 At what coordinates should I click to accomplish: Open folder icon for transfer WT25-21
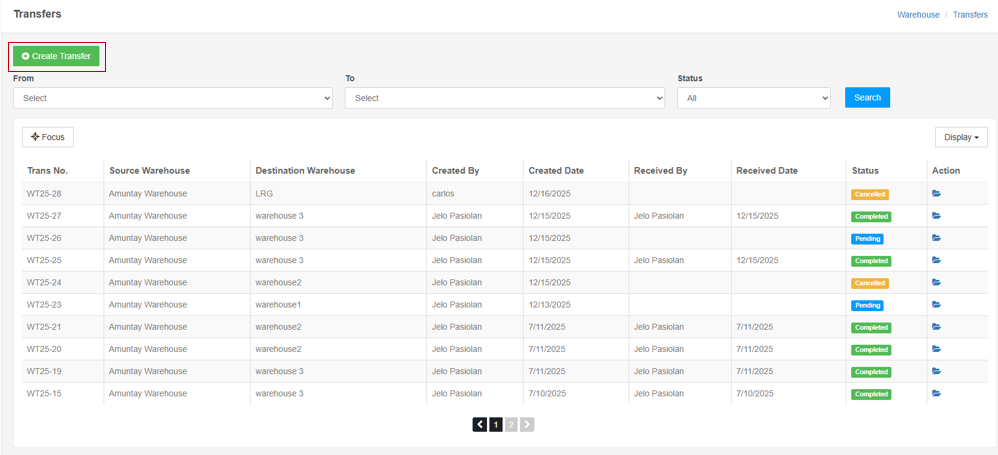937,327
